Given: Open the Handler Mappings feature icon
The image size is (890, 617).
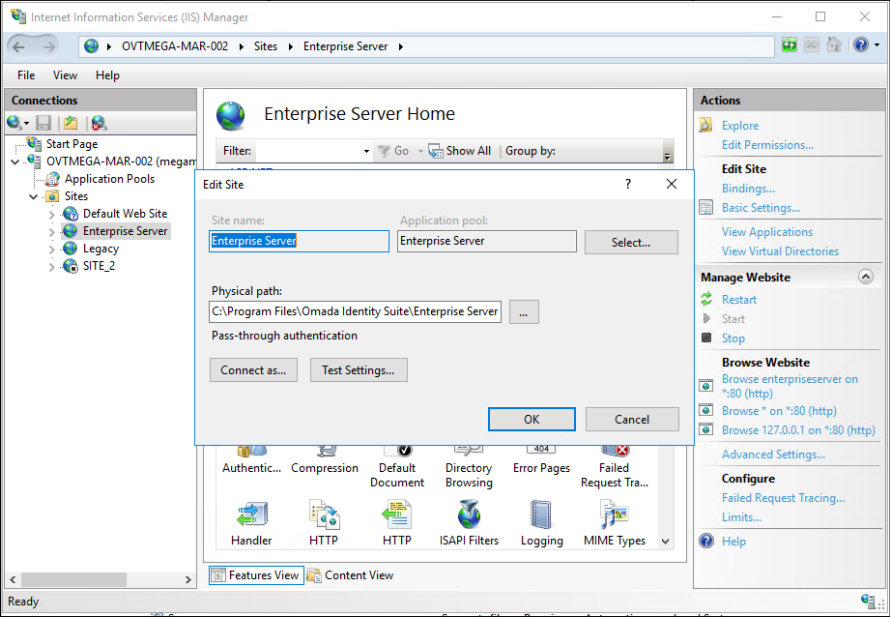Looking at the screenshot, I should point(251,515).
